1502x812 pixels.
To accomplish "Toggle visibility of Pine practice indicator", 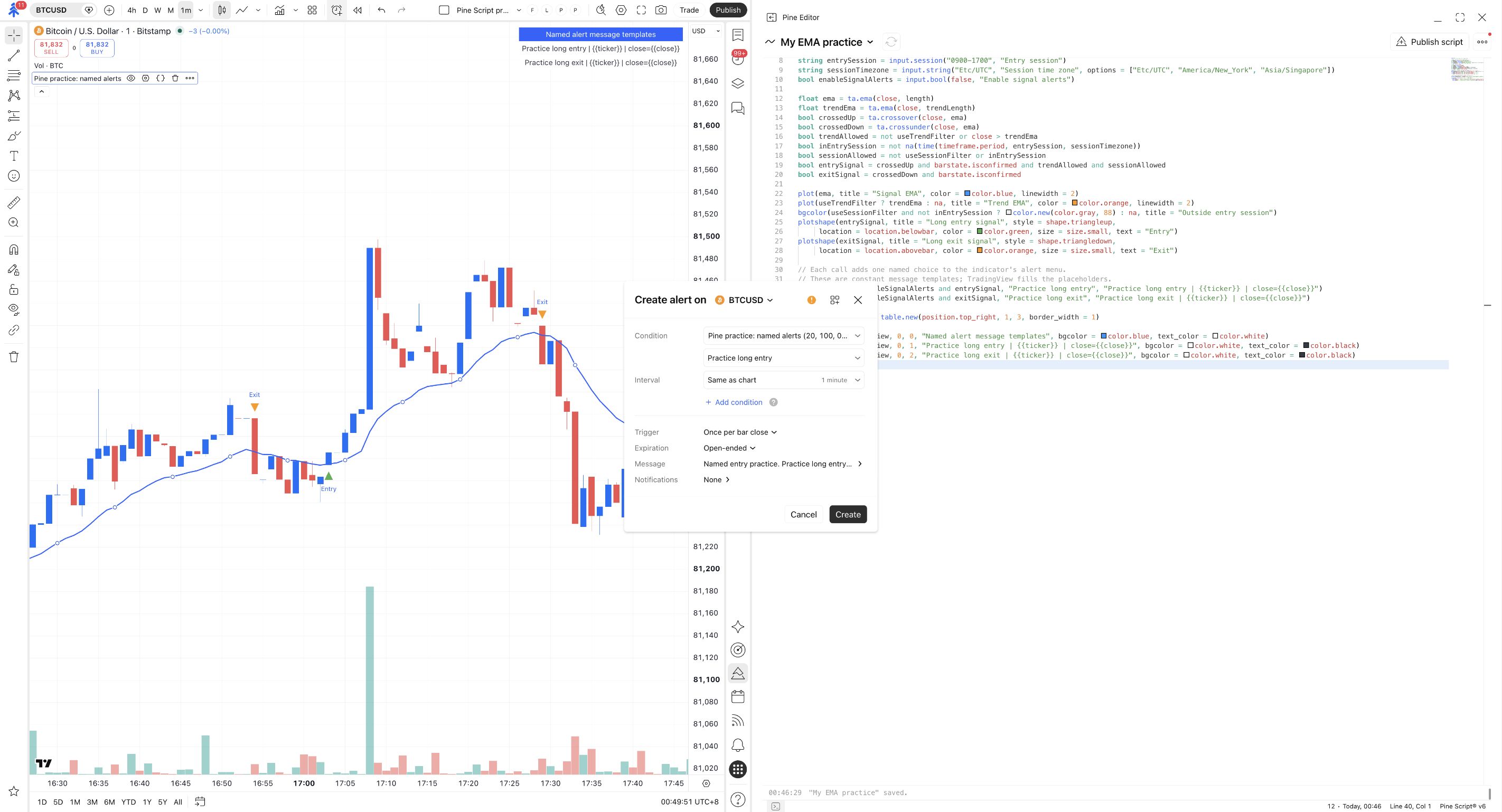I will [131, 78].
